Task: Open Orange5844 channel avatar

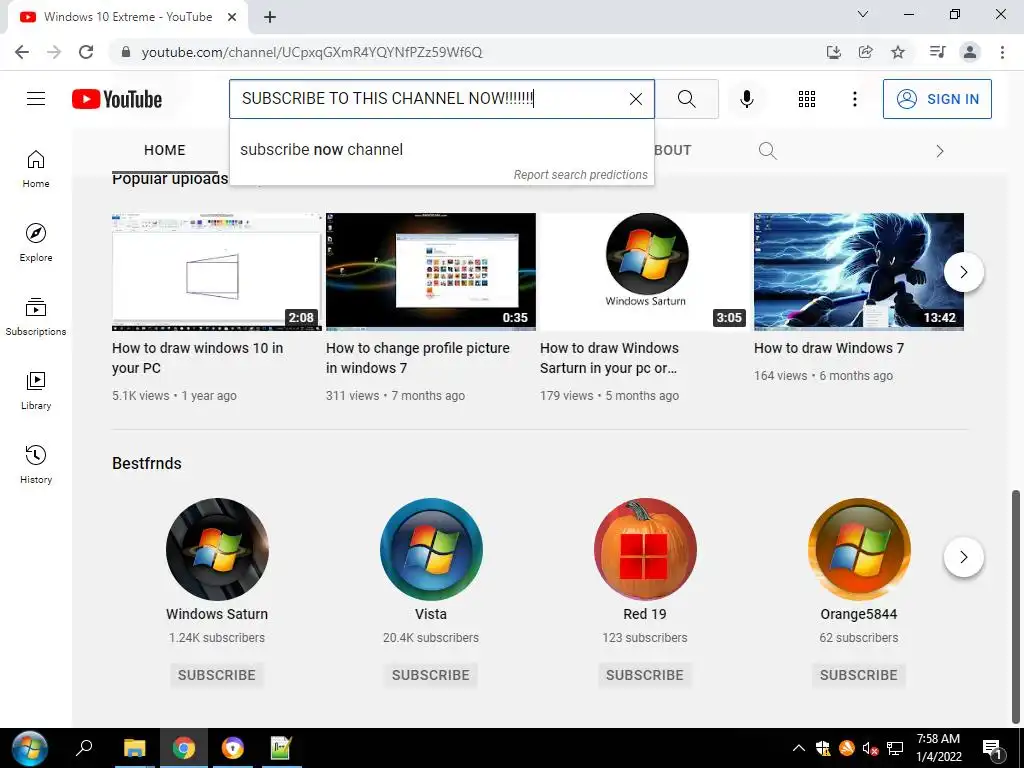Action: [859, 549]
